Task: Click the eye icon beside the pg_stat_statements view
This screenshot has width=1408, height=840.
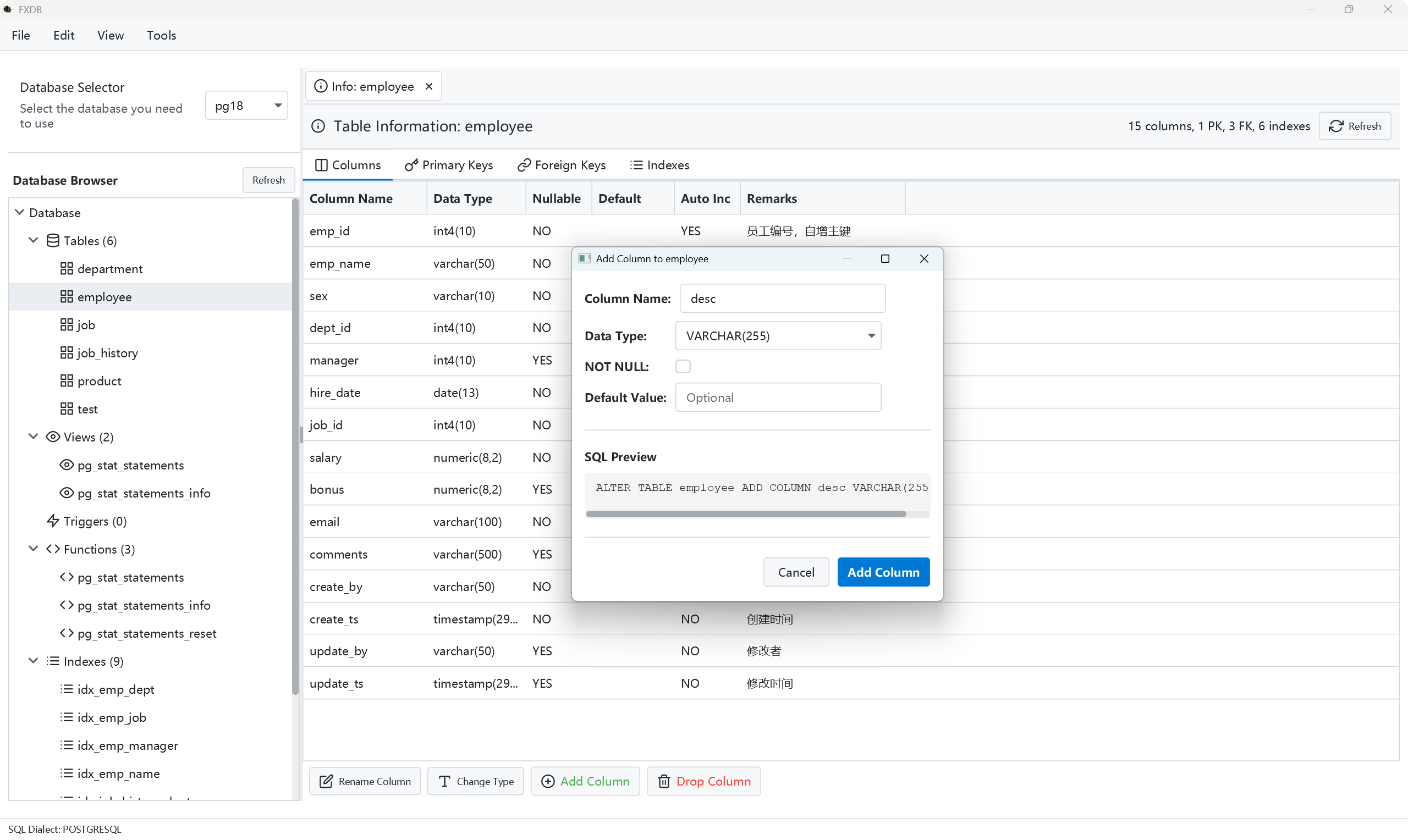Action: (x=66, y=465)
